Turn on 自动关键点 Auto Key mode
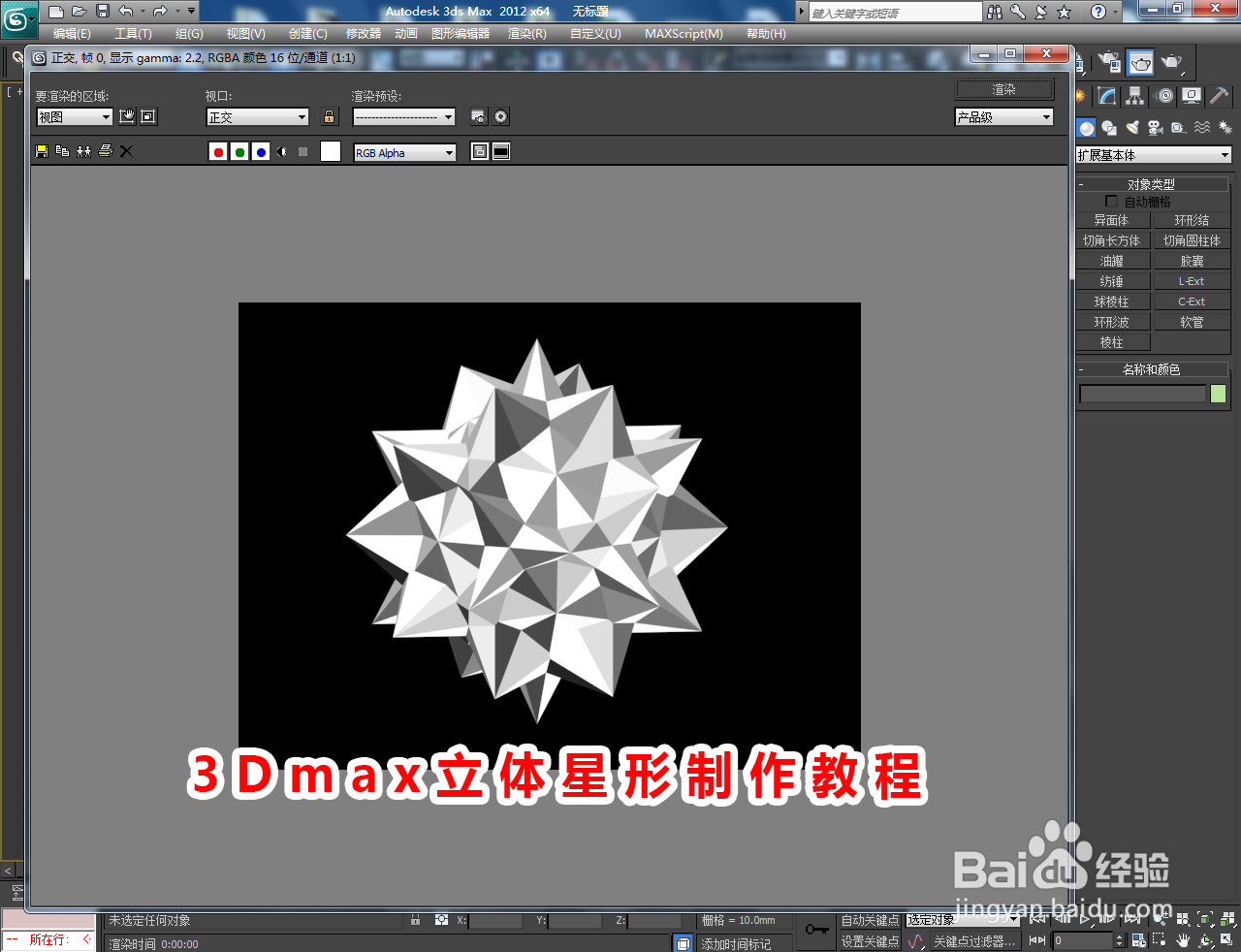1241x952 pixels. coord(870,920)
